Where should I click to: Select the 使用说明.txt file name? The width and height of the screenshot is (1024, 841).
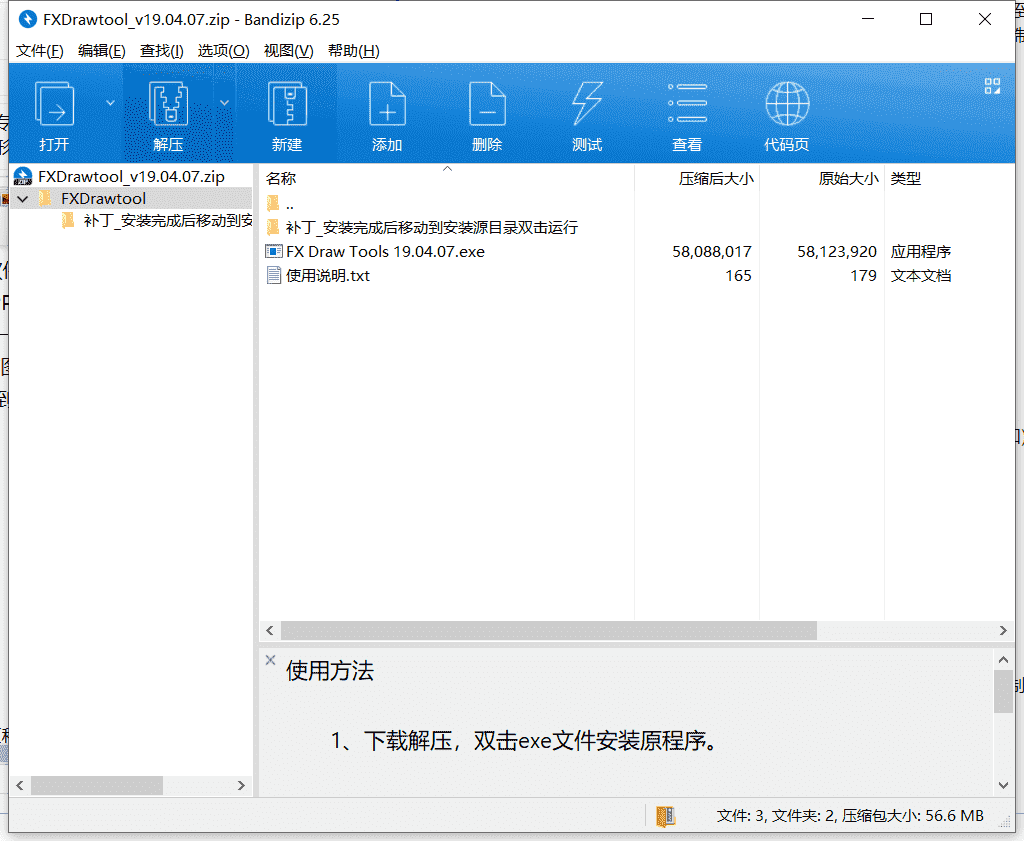(328, 276)
